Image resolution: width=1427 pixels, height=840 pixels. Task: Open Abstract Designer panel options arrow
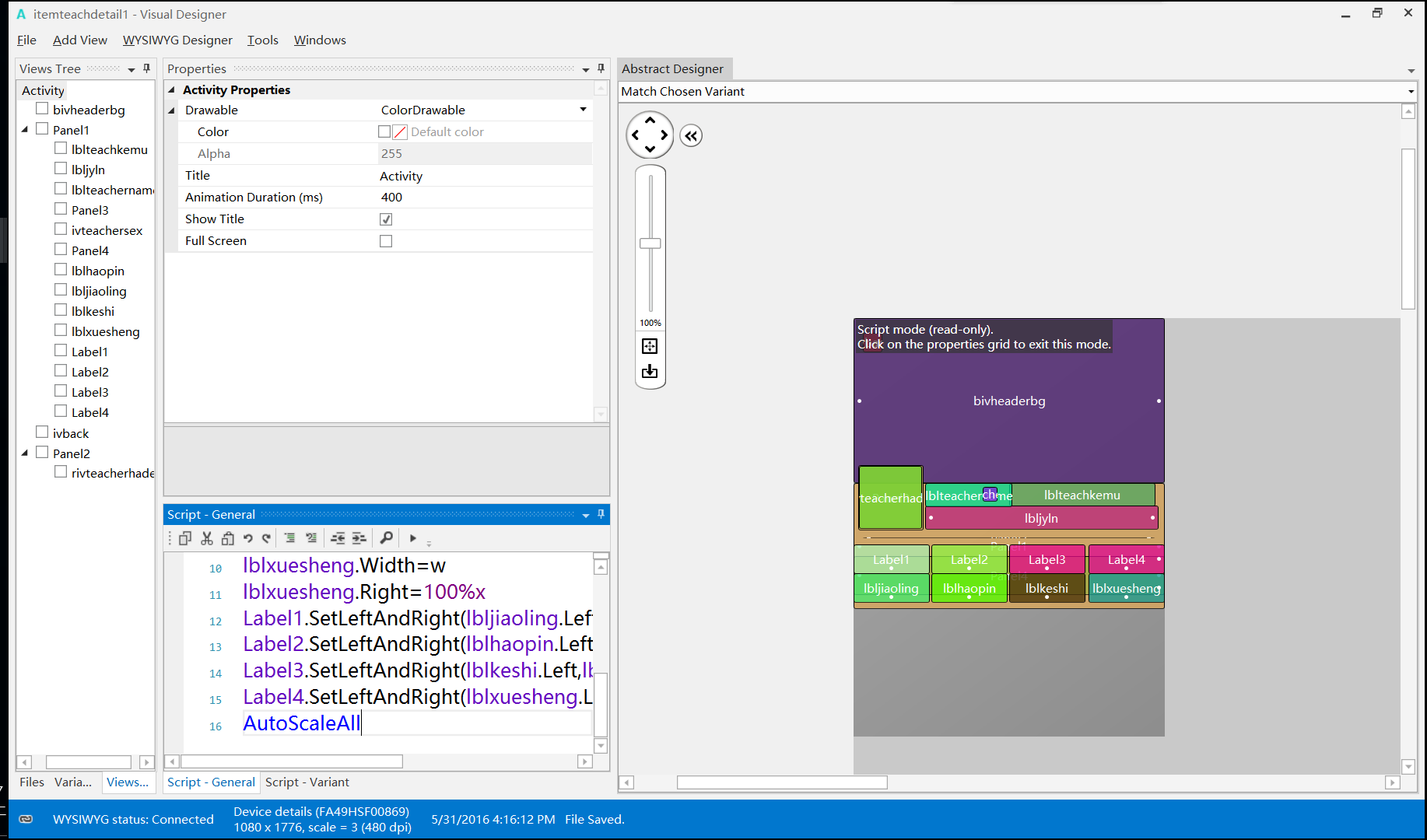(1411, 71)
